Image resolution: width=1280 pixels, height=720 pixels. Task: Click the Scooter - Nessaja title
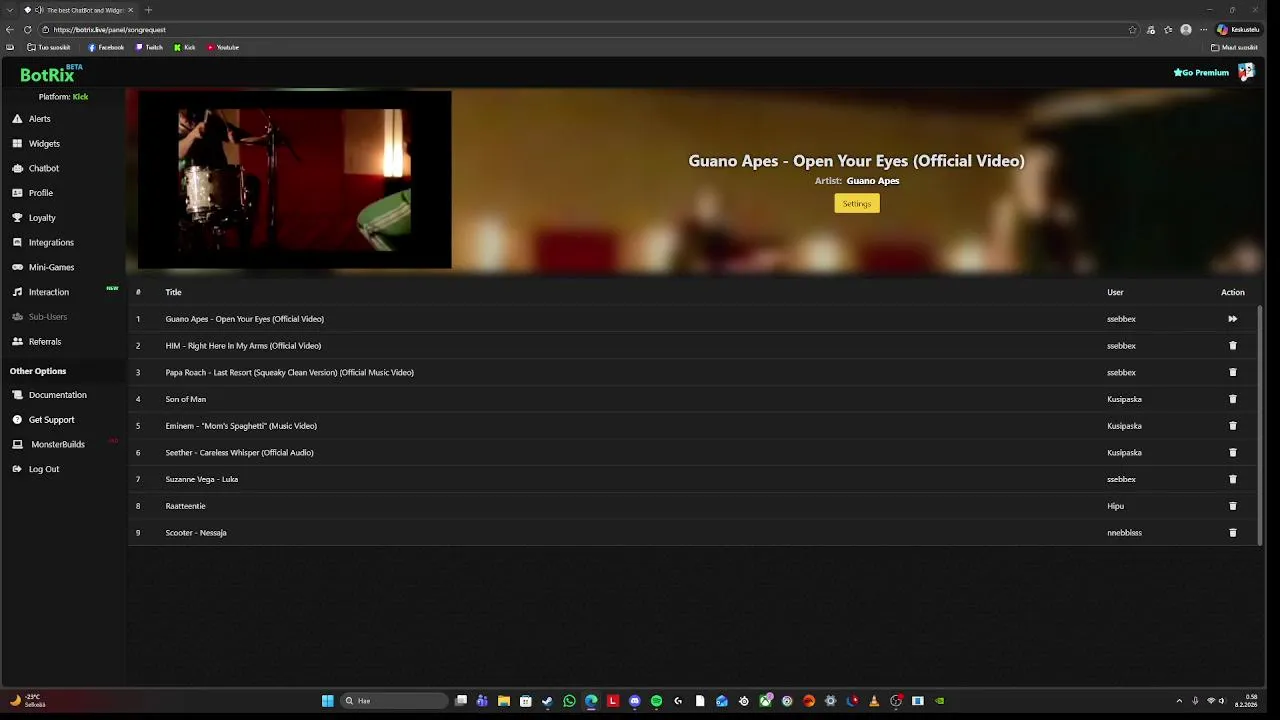(x=196, y=533)
